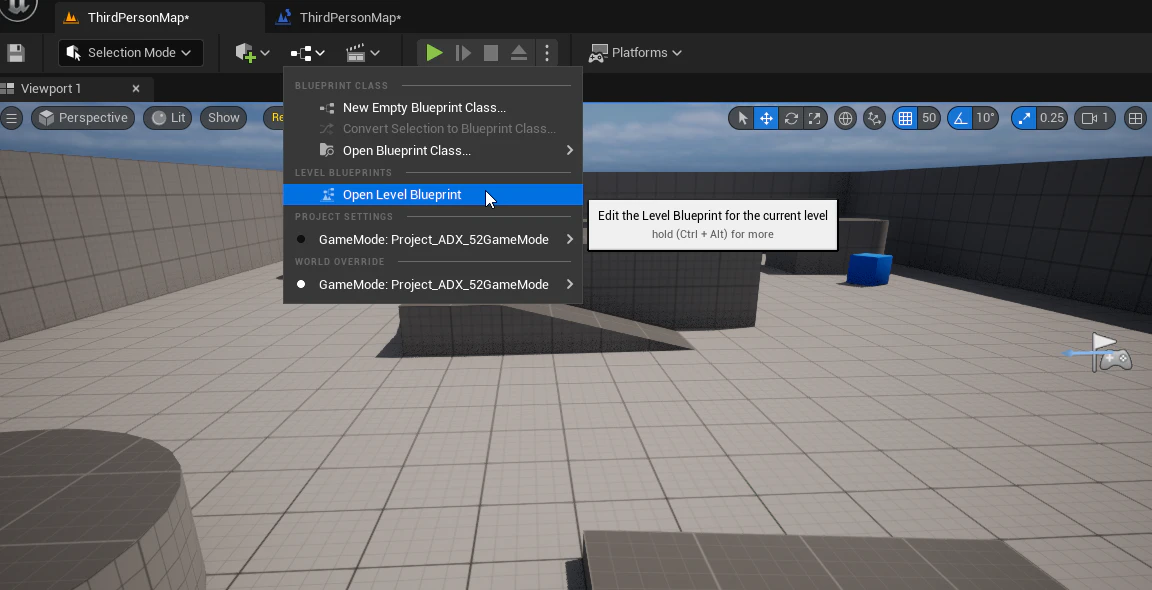Open the viewport layout grid icon
The height and width of the screenshot is (590, 1152).
pyautogui.click(x=1135, y=118)
